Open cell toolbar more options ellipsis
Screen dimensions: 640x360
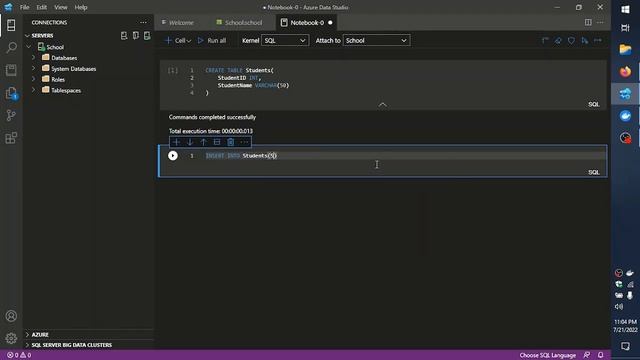(244, 142)
